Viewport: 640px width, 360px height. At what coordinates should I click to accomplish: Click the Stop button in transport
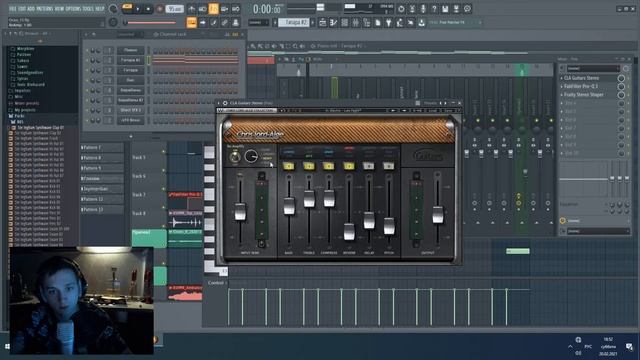(148, 9)
